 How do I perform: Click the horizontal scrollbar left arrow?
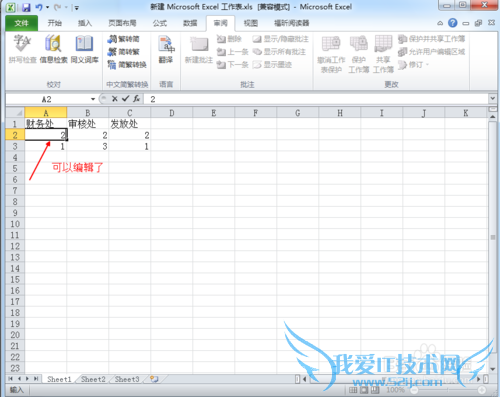[x=304, y=379]
